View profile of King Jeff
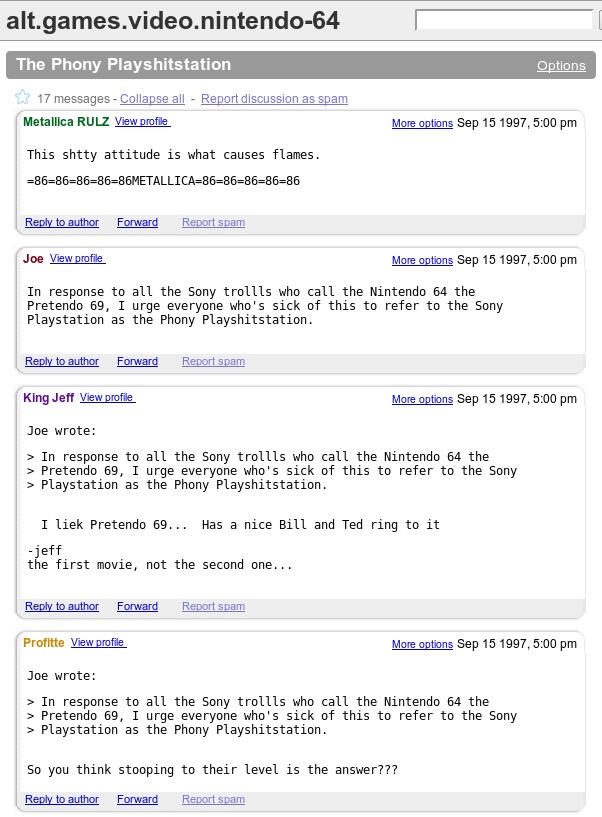The width and height of the screenshot is (602, 817). [x=107, y=398]
